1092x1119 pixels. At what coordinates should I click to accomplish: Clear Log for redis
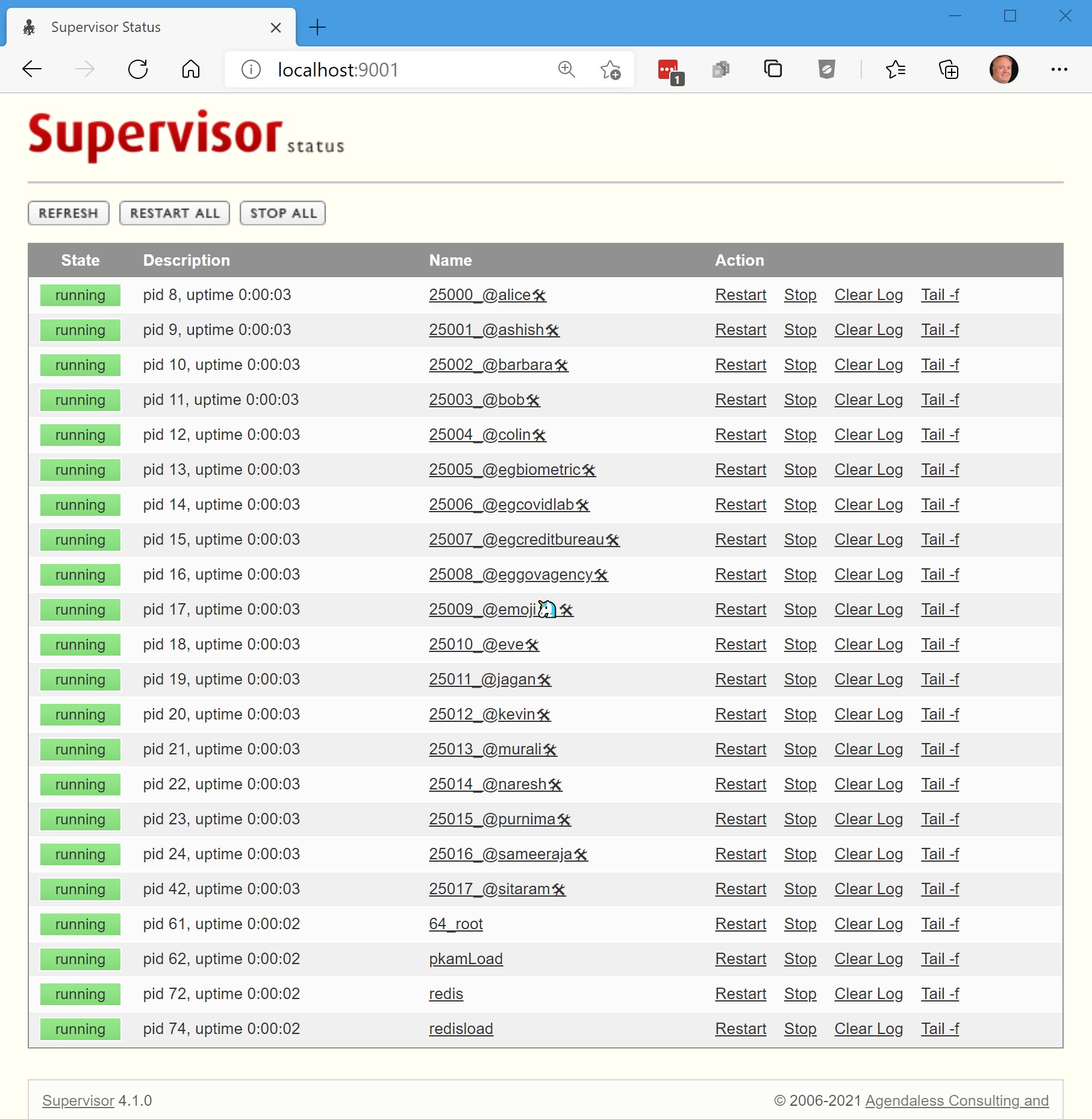pos(869,994)
